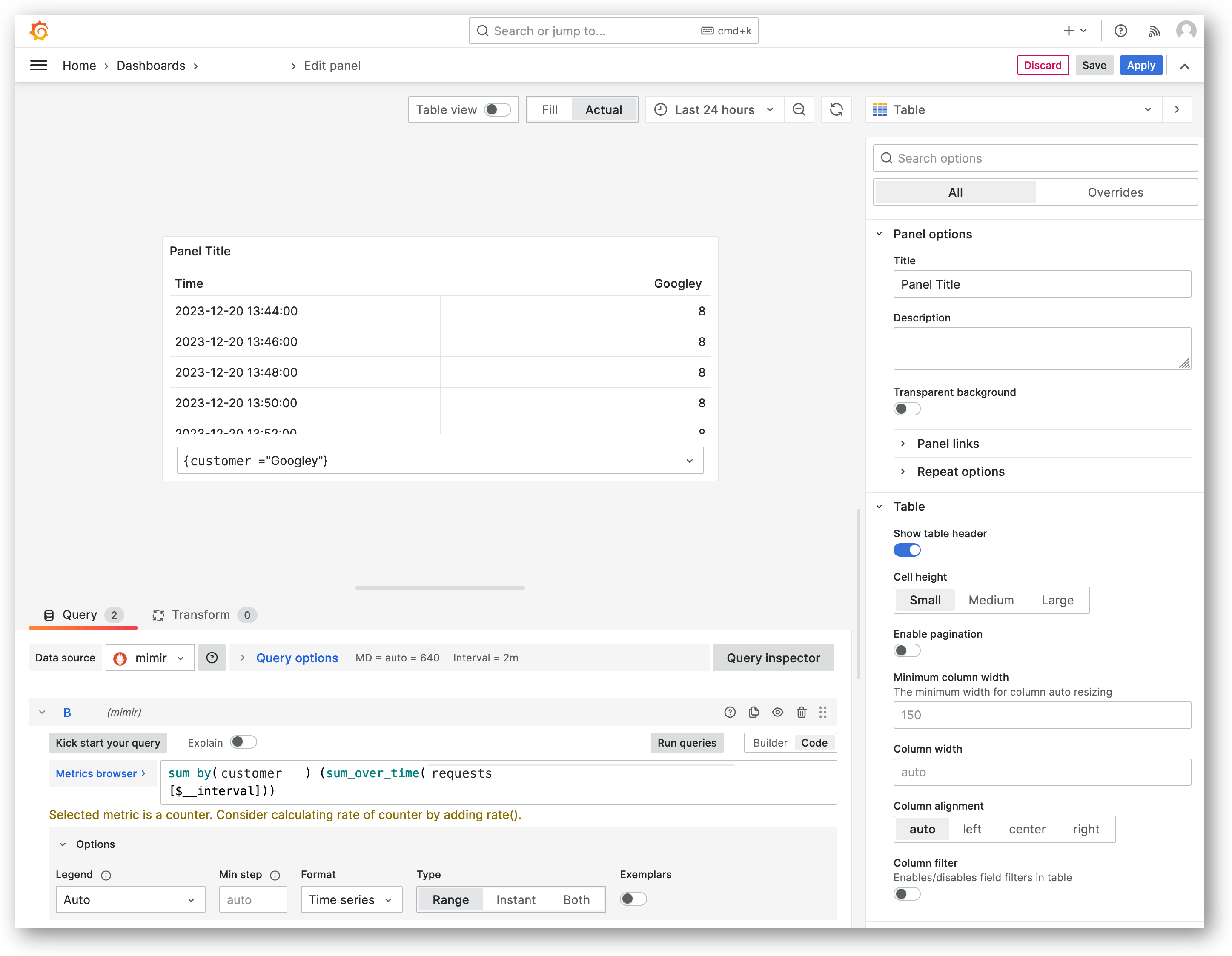Open the news feed RSS icon
This screenshot has width=1232, height=956.
[x=1154, y=31]
